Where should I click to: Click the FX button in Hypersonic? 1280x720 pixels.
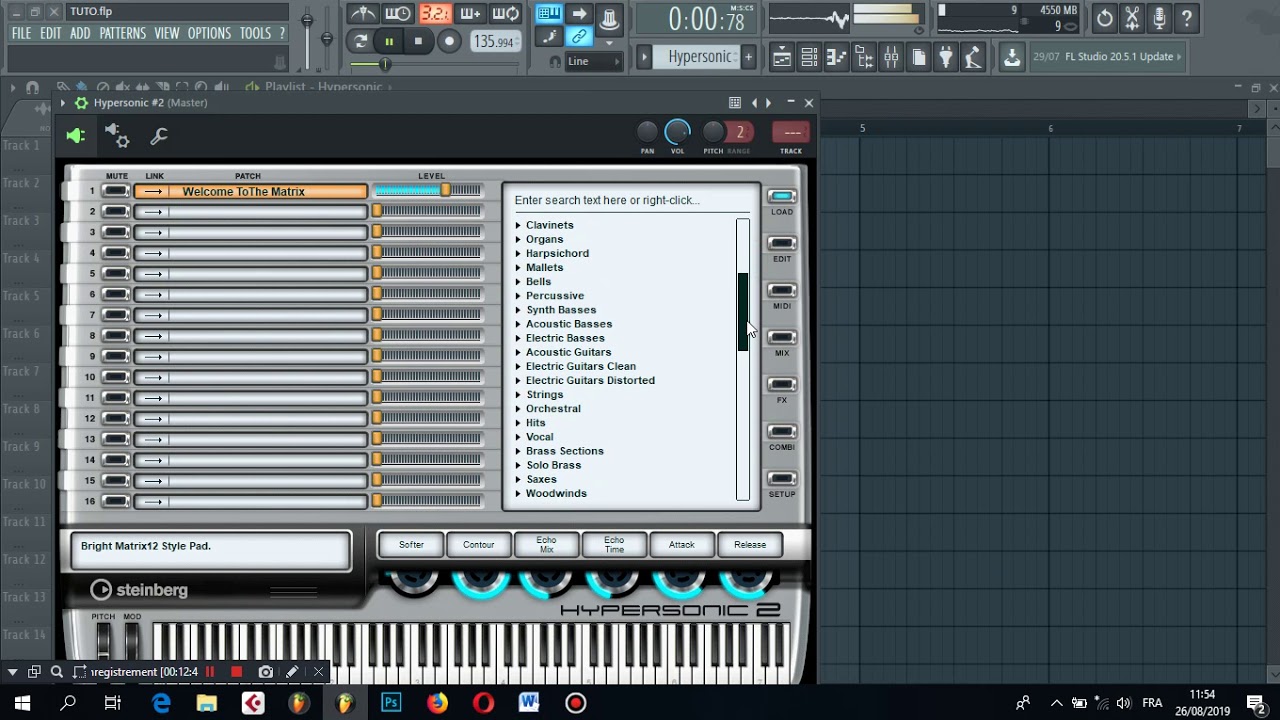pos(782,385)
